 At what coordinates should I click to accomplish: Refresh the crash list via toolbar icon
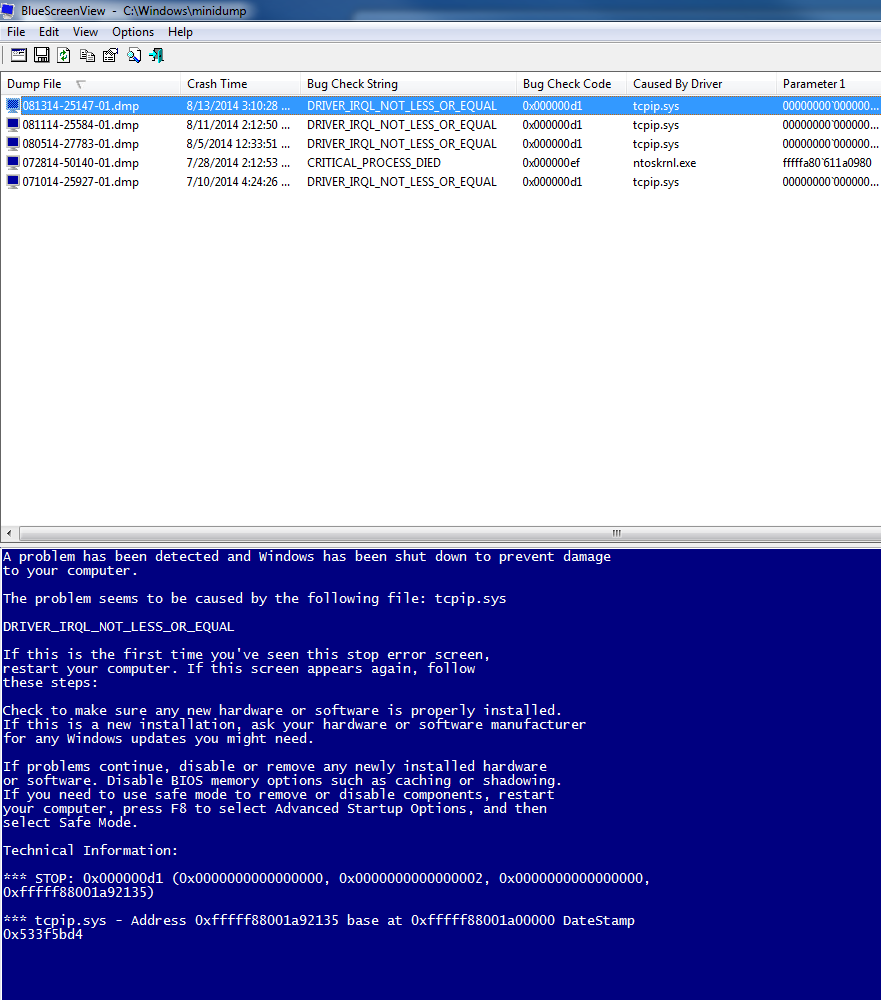(64, 55)
